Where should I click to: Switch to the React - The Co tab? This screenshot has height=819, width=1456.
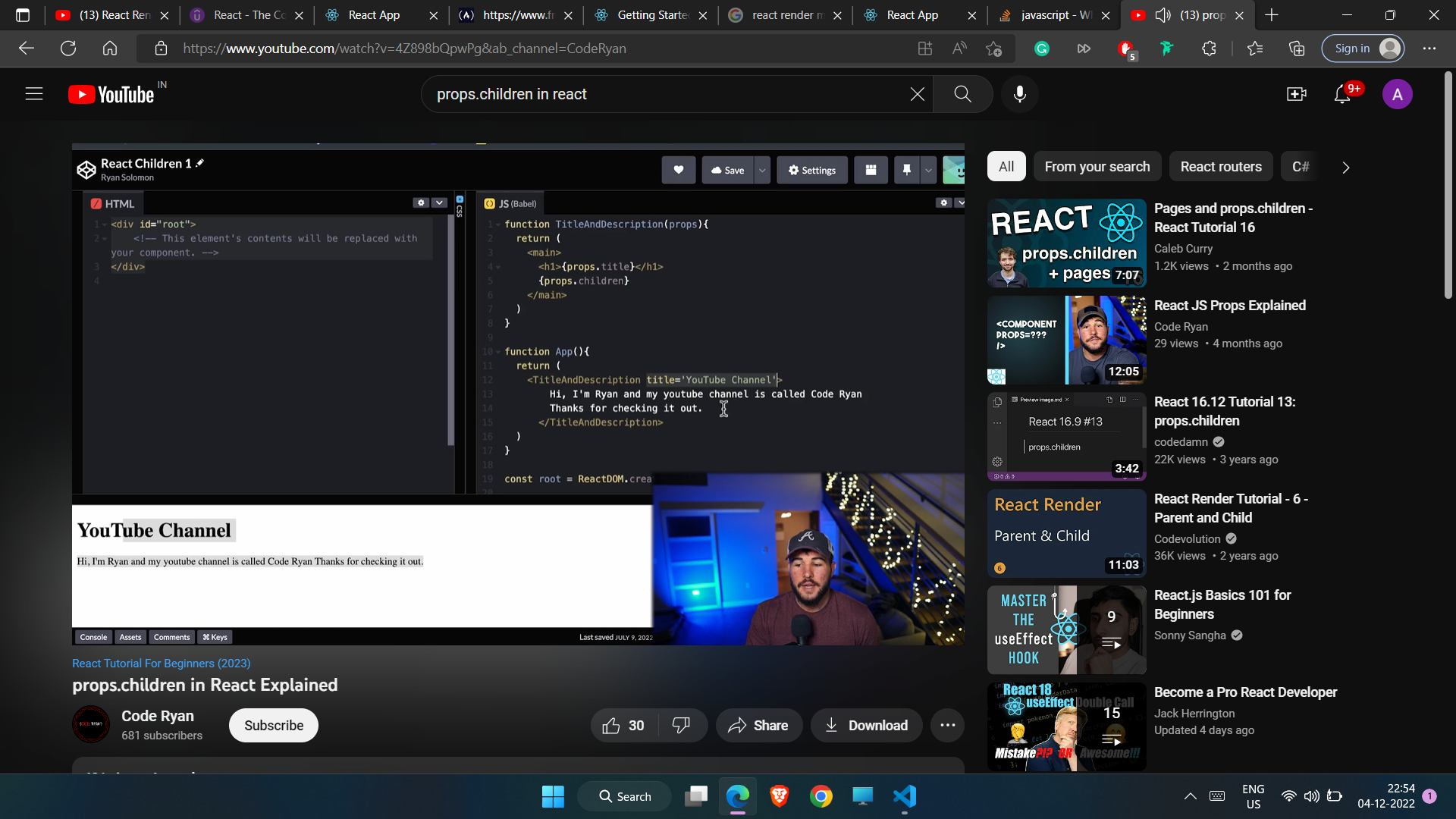coord(247,15)
